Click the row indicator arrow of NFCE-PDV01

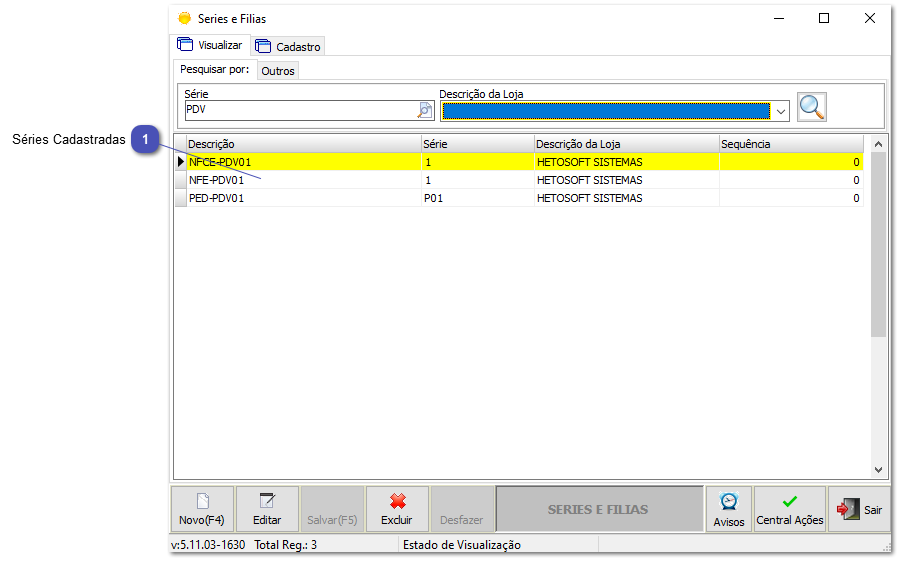pyautogui.click(x=181, y=162)
